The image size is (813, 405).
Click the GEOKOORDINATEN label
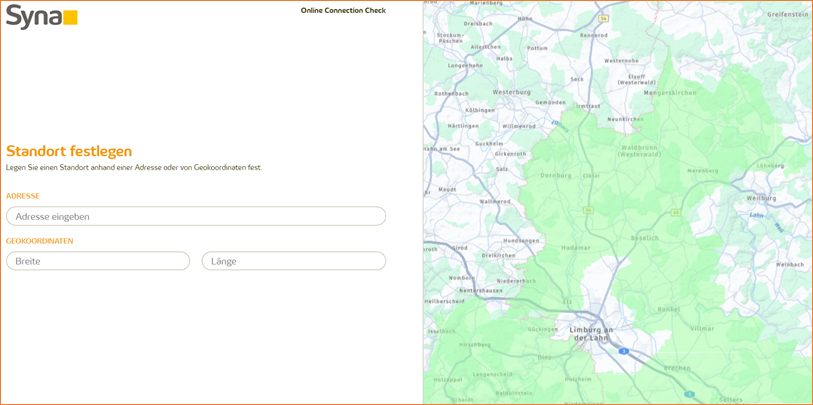click(x=40, y=241)
